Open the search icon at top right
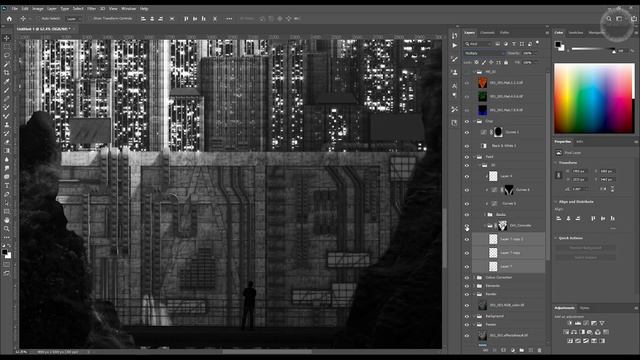The image size is (640, 360). pyautogui.click(x=609, y=18)
